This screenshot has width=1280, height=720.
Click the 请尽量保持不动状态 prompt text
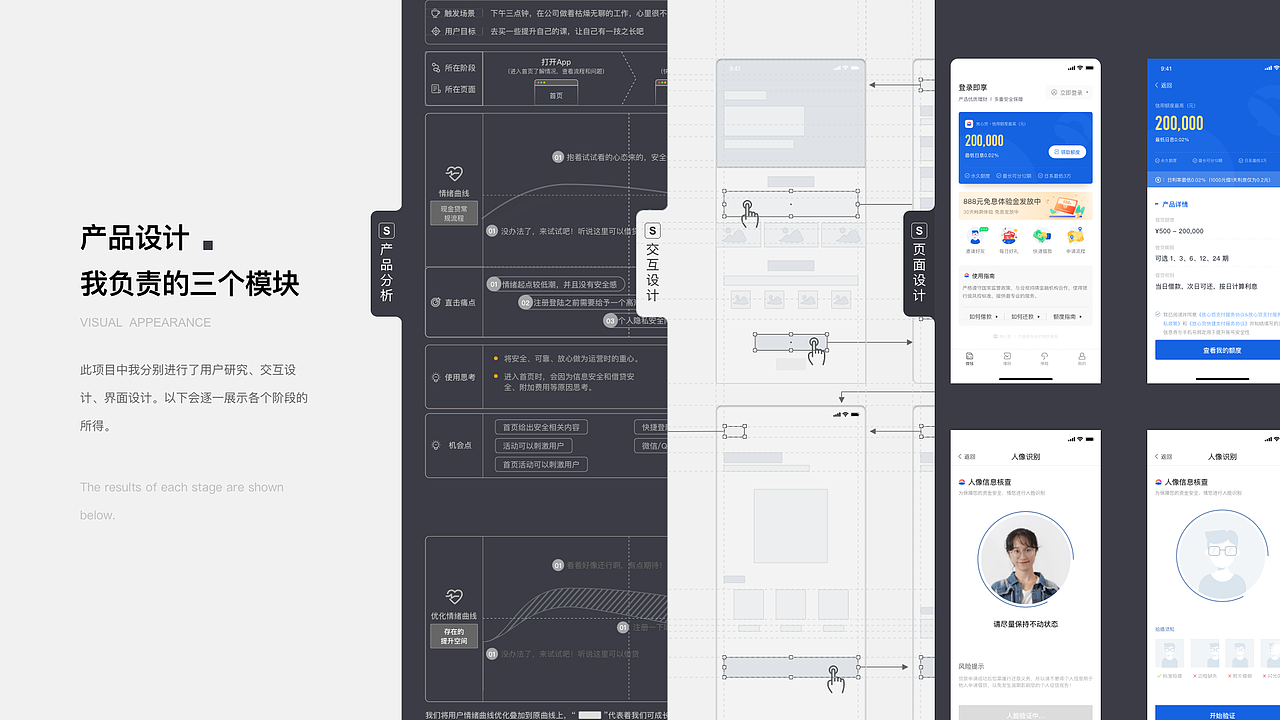(1025, 624)
